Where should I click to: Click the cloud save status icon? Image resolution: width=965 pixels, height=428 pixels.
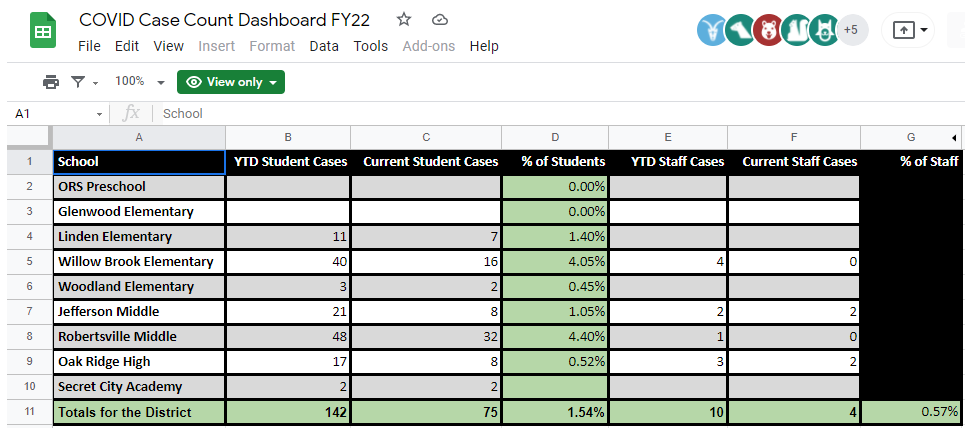point(439,20)
